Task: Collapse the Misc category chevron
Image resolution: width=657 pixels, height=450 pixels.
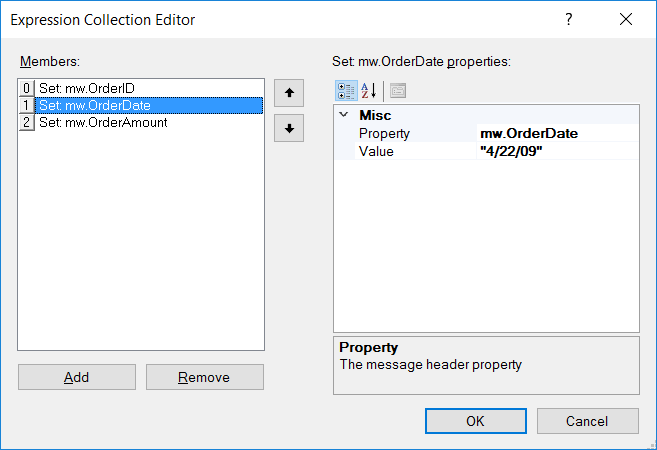Action: [x=344, y=114]
